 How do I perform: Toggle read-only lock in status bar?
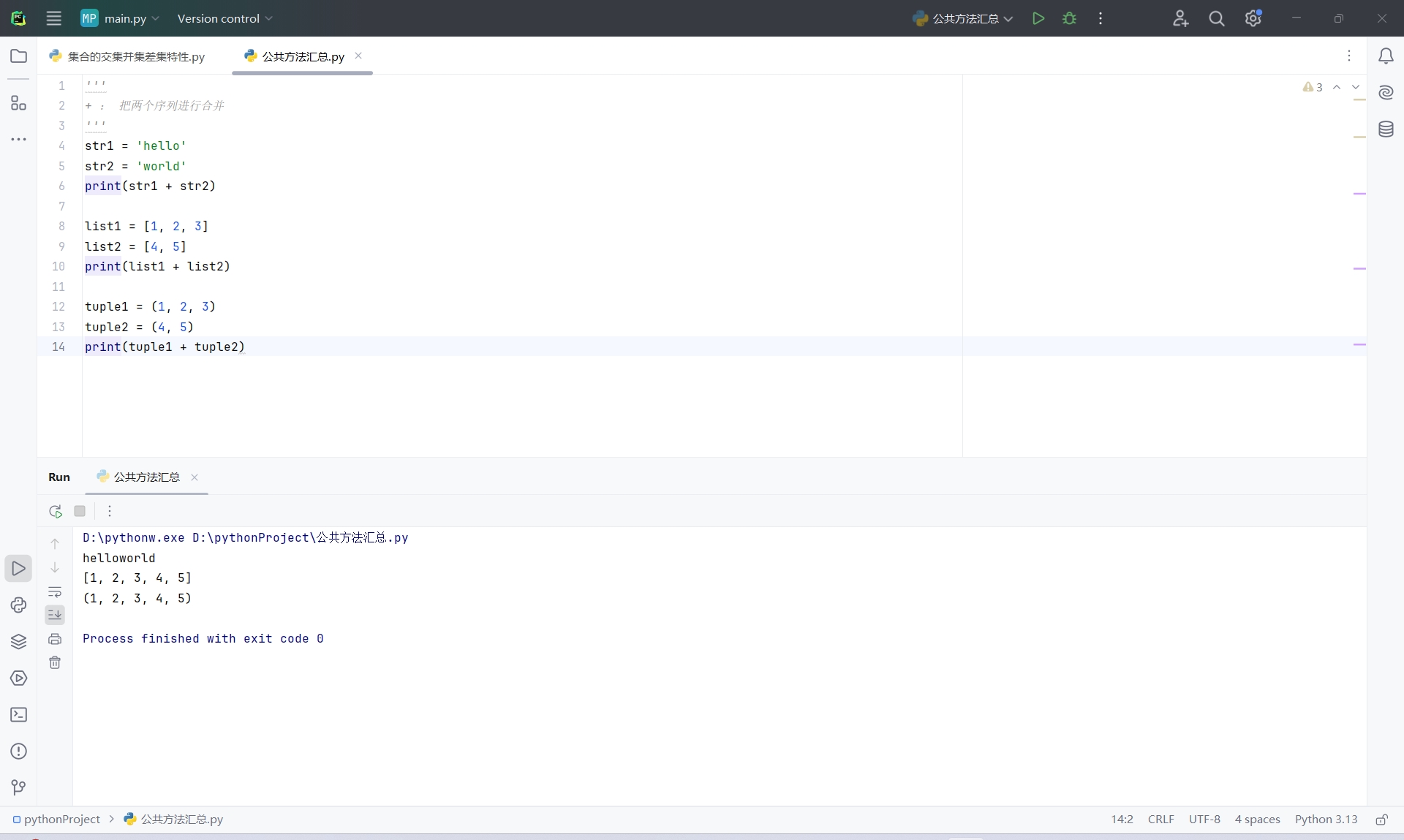(x=1381, y=820)
